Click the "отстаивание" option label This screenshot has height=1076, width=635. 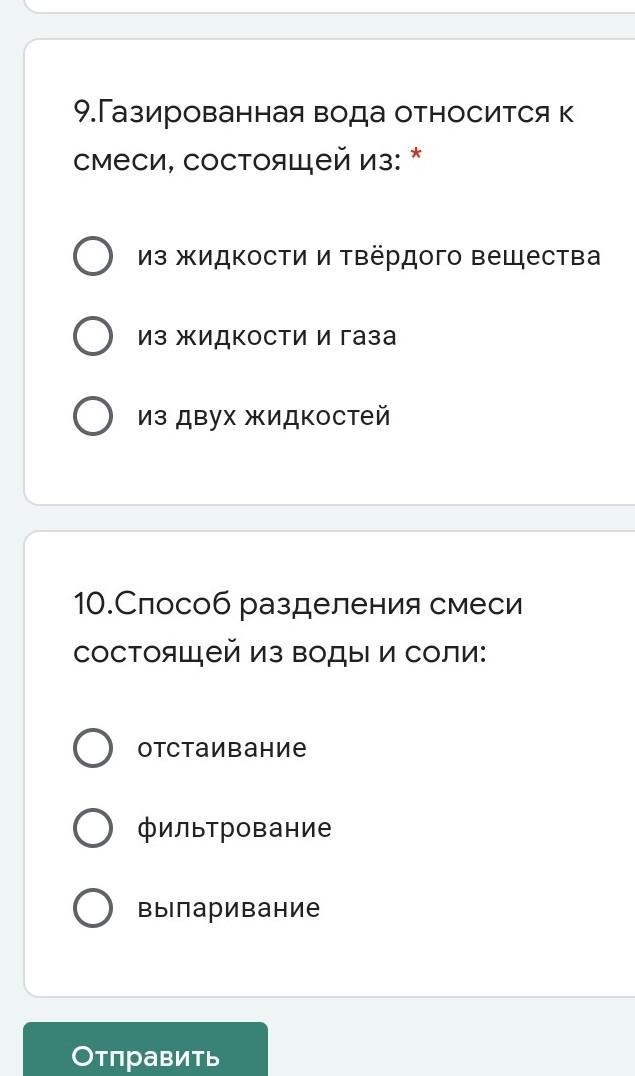[222, 748]
